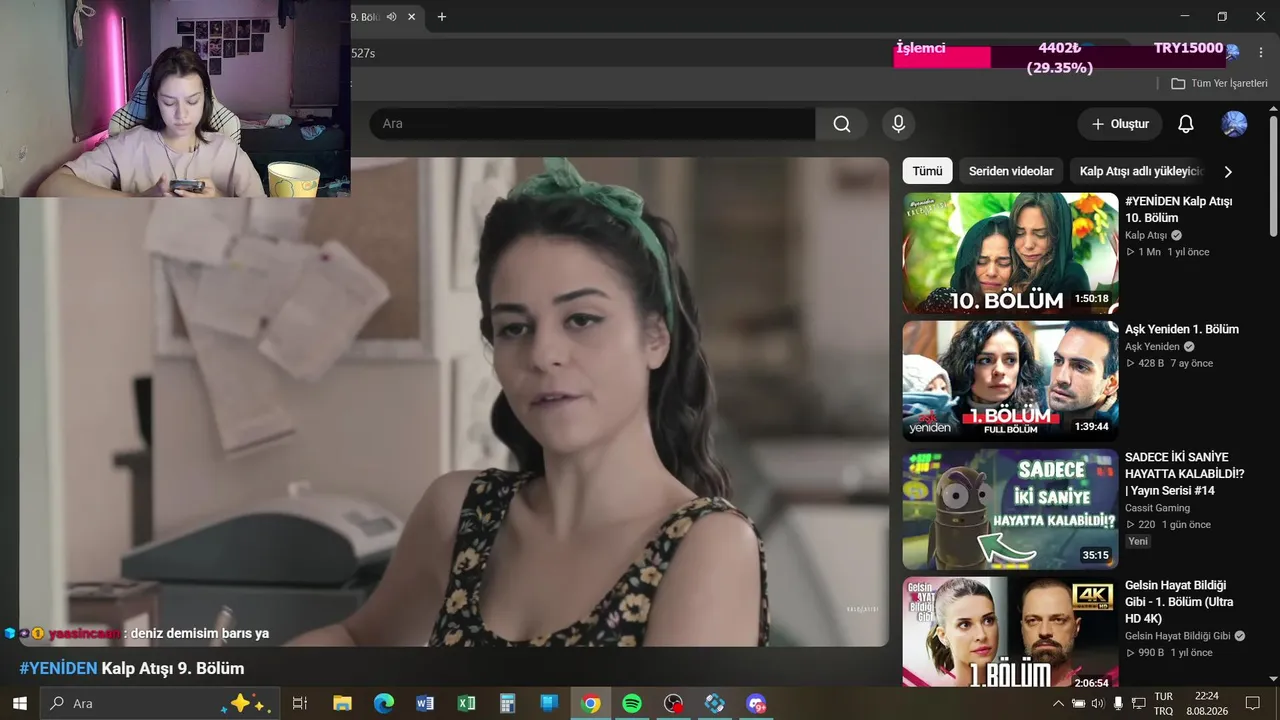
Task: Click the İşlemci donation goal progress bar
Action: coord(1060,57)
